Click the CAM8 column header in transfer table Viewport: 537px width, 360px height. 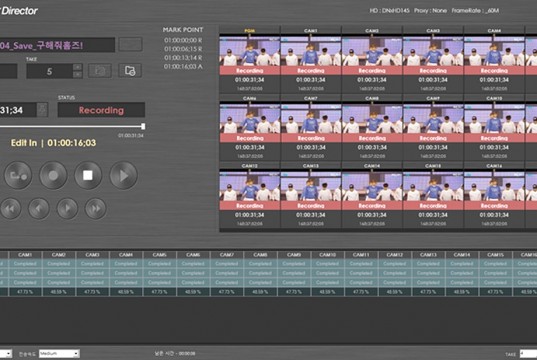point(260,255)
